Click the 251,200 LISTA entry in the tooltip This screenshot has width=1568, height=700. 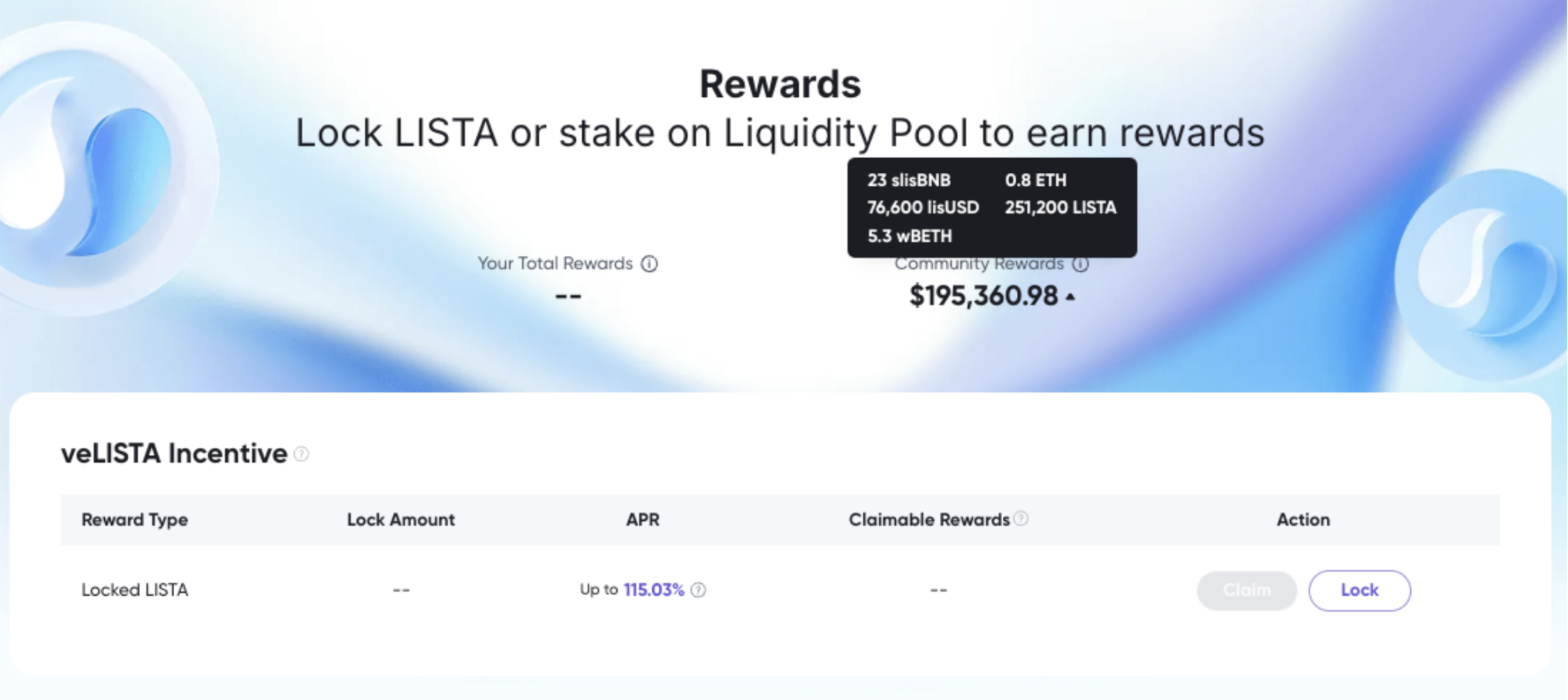click(1060, 208)
